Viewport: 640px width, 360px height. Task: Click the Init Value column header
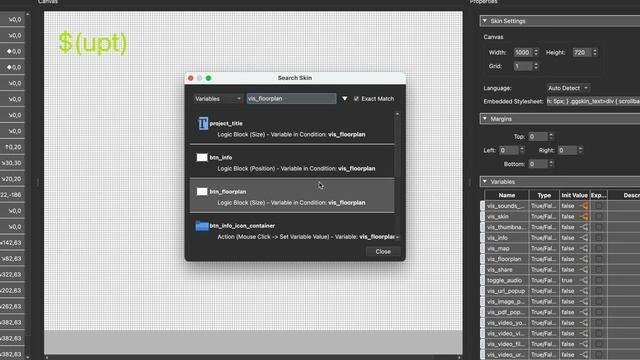pos(574,195)
